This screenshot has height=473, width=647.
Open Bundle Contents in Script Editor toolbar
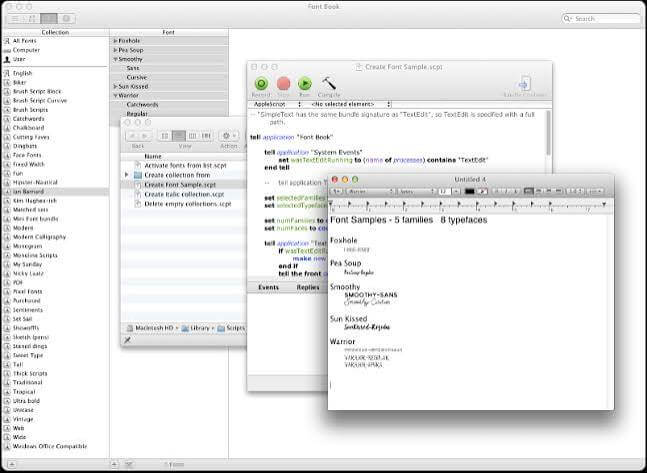point(524,84)
